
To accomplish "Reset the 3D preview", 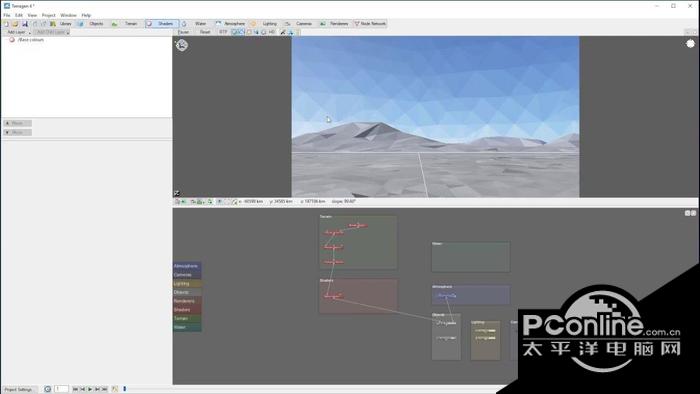I will pyautogui.click(x=205, y=32).
